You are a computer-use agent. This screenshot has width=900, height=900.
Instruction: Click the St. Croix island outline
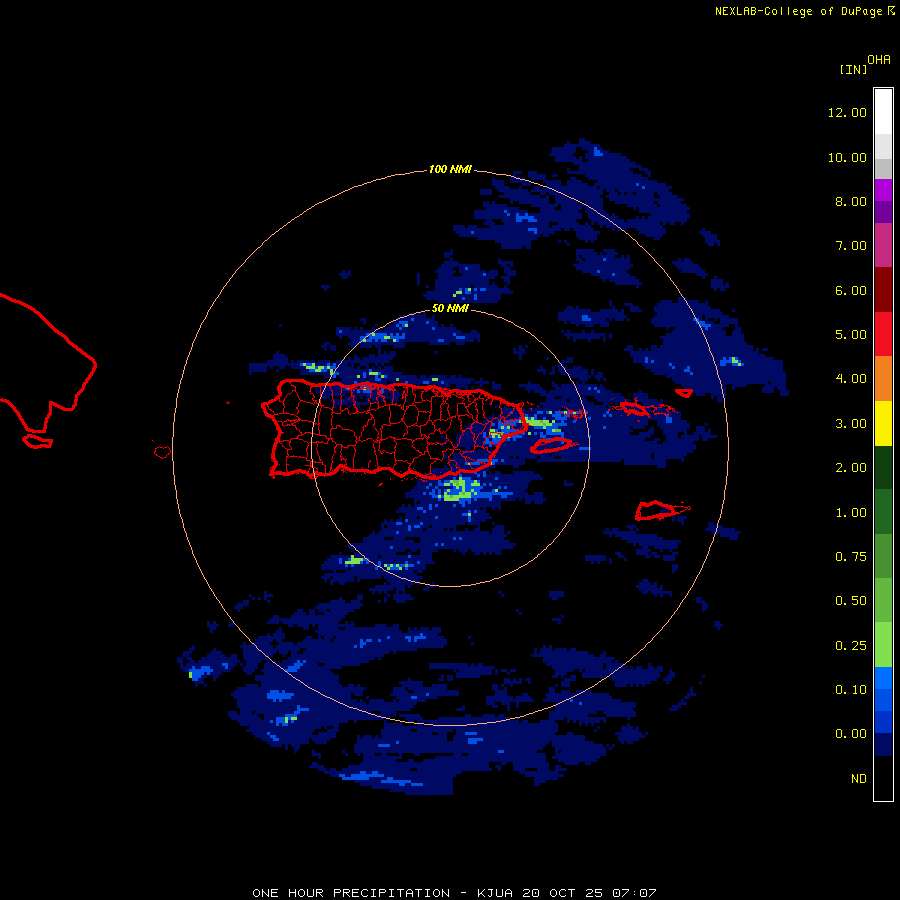pos(662,510)
